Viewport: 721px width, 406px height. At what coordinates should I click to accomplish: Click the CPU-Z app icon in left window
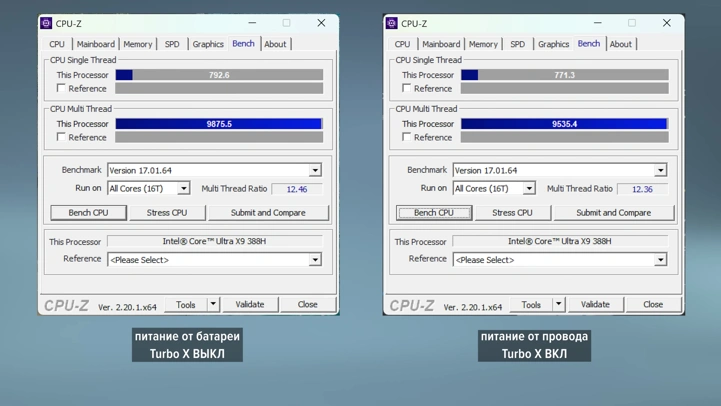[46, 23]
